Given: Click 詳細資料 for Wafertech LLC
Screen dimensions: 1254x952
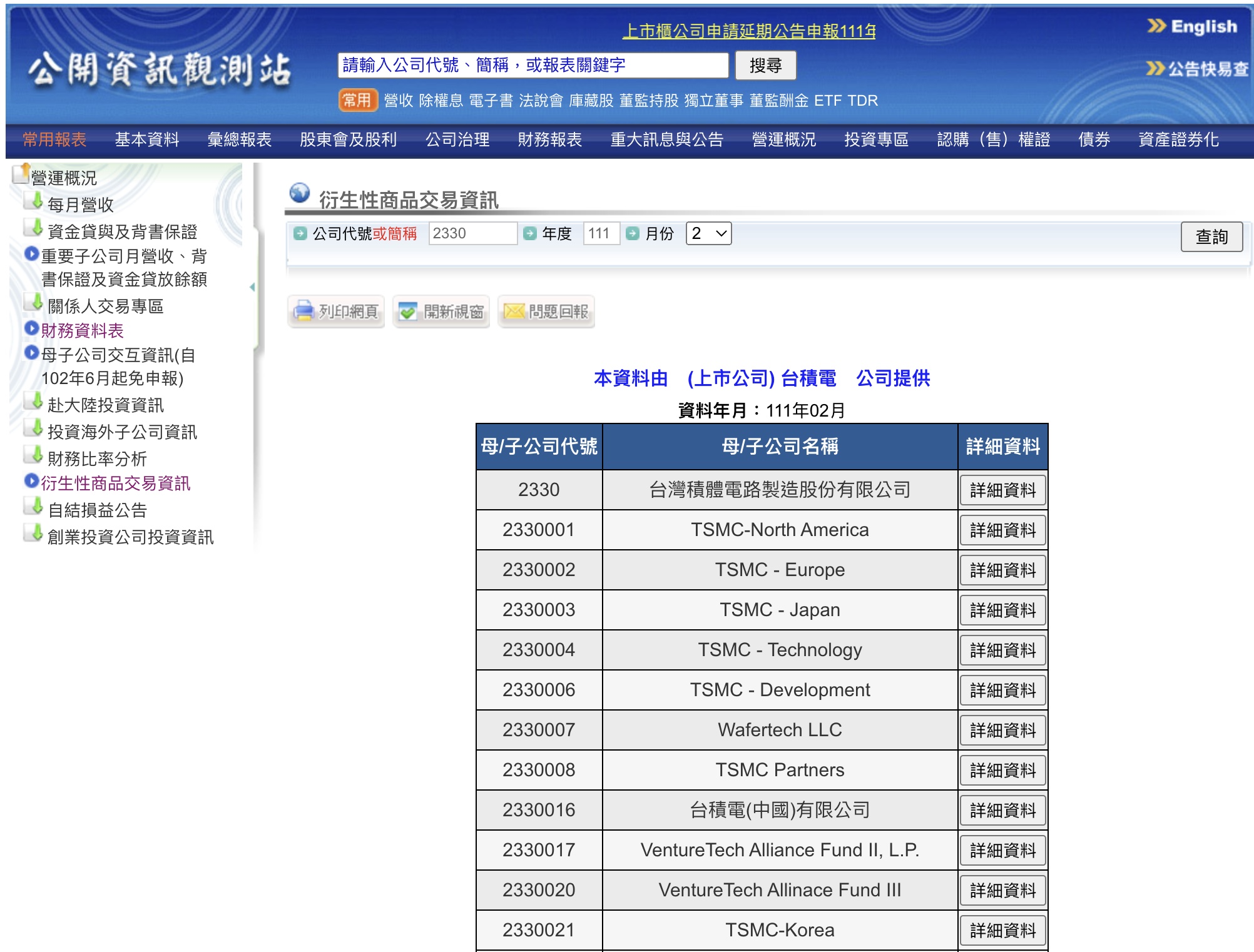Looking at the screenshot, I should coord(1003,730).
